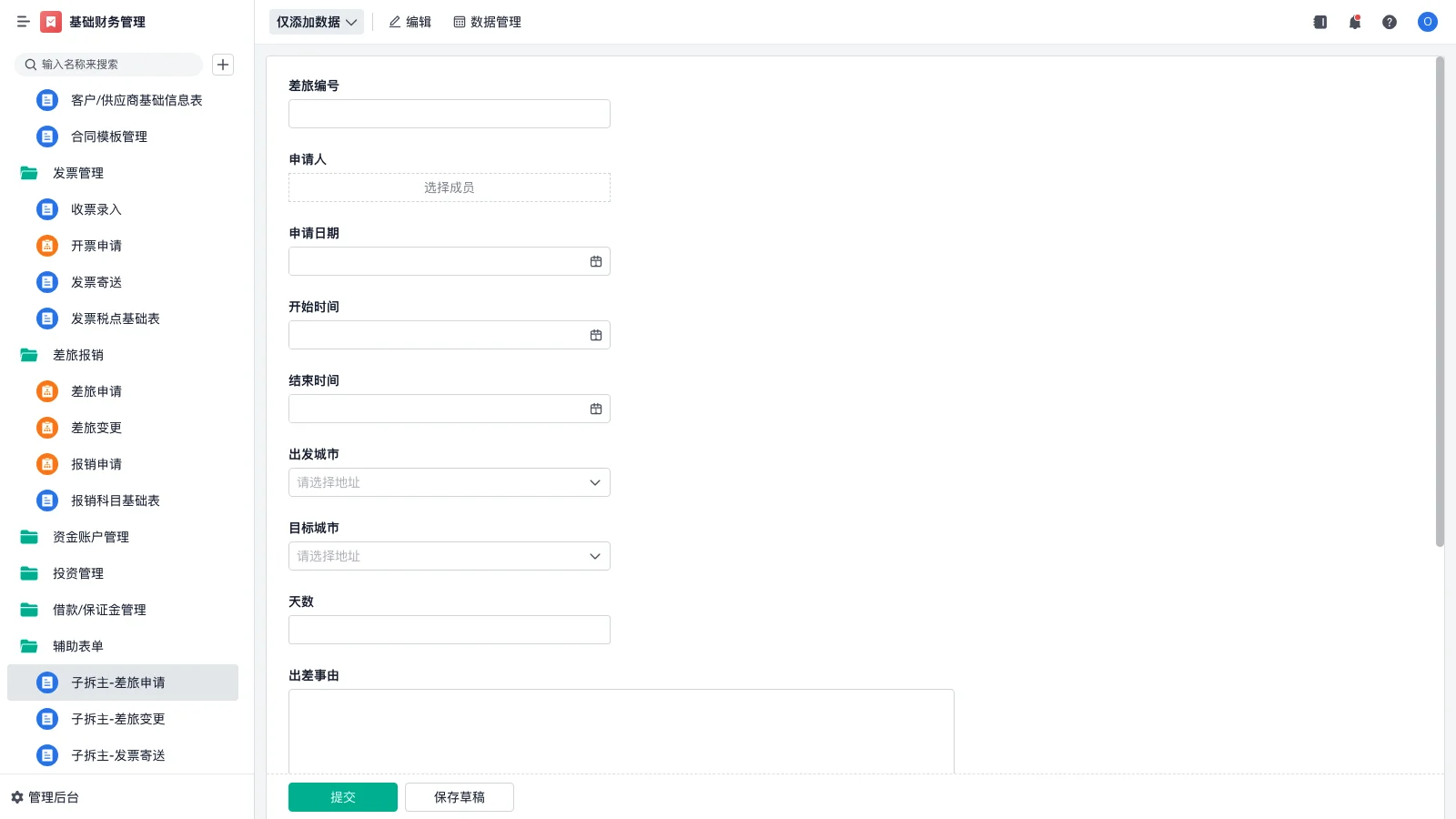Open the 仅添加数据 dropdown

(x=316, y=22)
